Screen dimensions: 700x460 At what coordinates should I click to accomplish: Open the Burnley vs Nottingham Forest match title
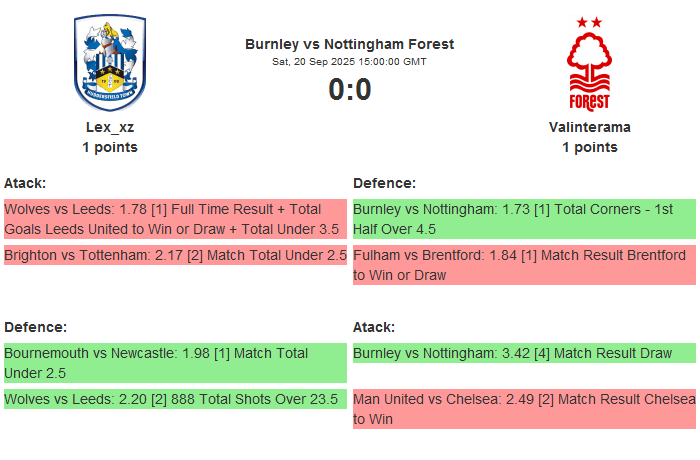pyautogui.click(x=349, y=44)
